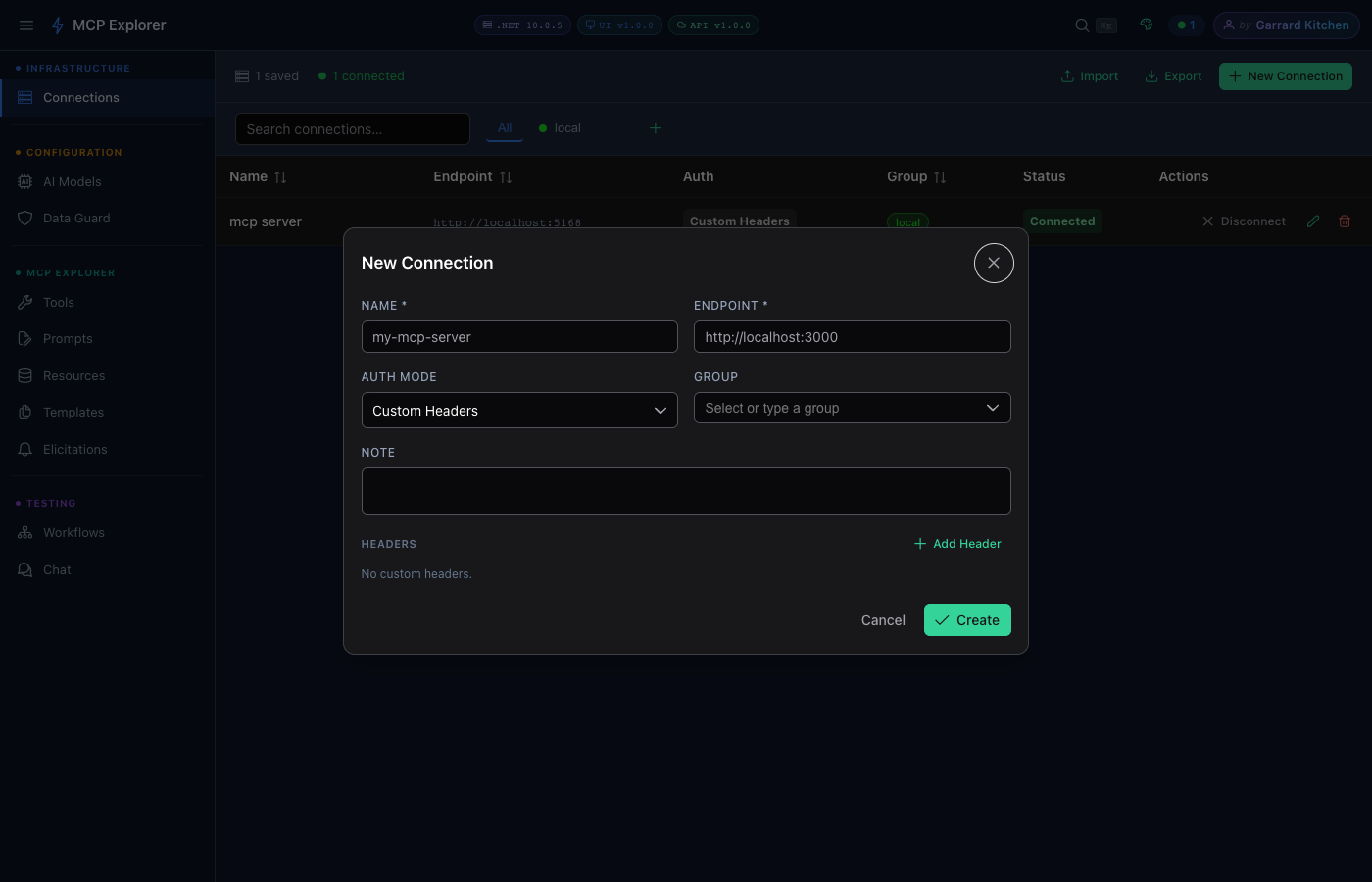Viewport: 1372px width, 882px height.
Task: Edit the mcp server connection with the pencil
Action: (1313, 220)
